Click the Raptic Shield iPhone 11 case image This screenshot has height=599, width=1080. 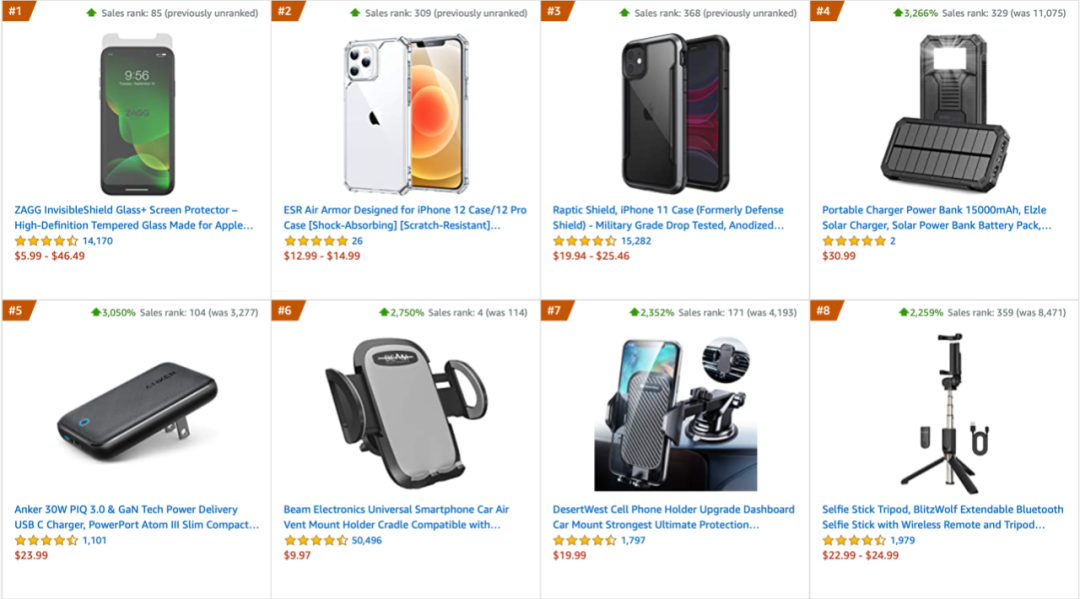tap(675, 114)
